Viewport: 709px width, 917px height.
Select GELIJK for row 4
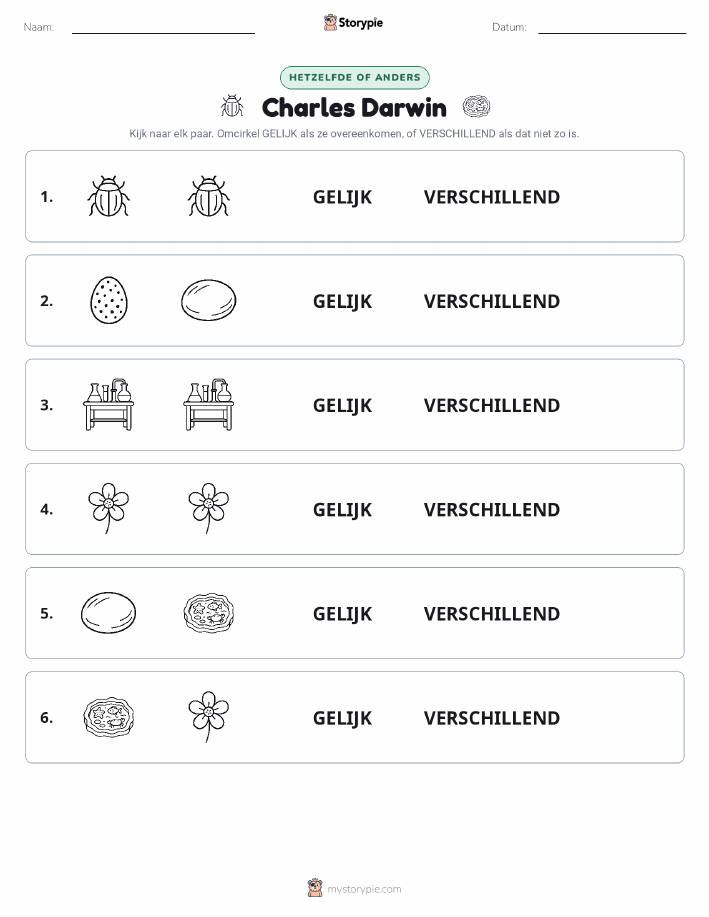[342, 509]
